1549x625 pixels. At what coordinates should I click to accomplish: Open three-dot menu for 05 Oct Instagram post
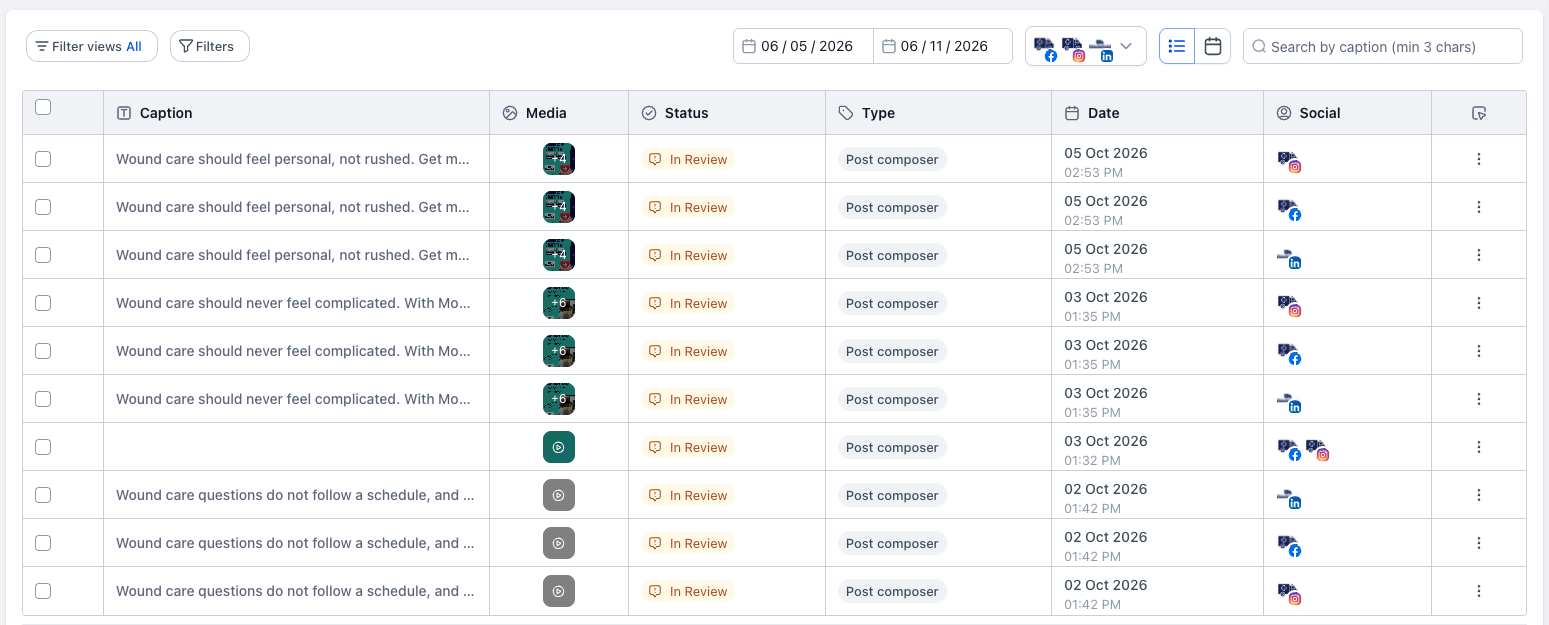point(1479,159)
